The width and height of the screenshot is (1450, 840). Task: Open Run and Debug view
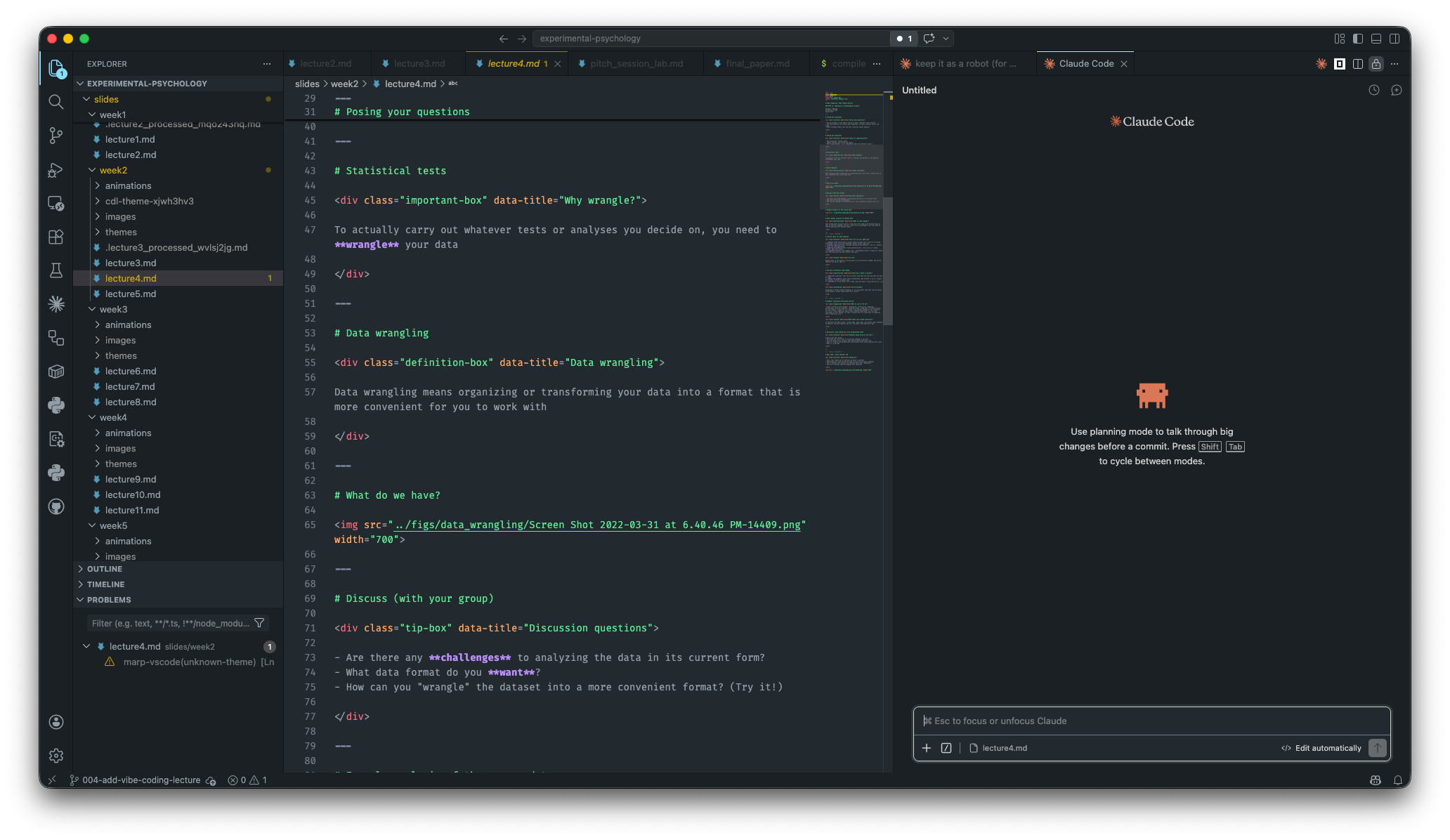tap(56, 170)
